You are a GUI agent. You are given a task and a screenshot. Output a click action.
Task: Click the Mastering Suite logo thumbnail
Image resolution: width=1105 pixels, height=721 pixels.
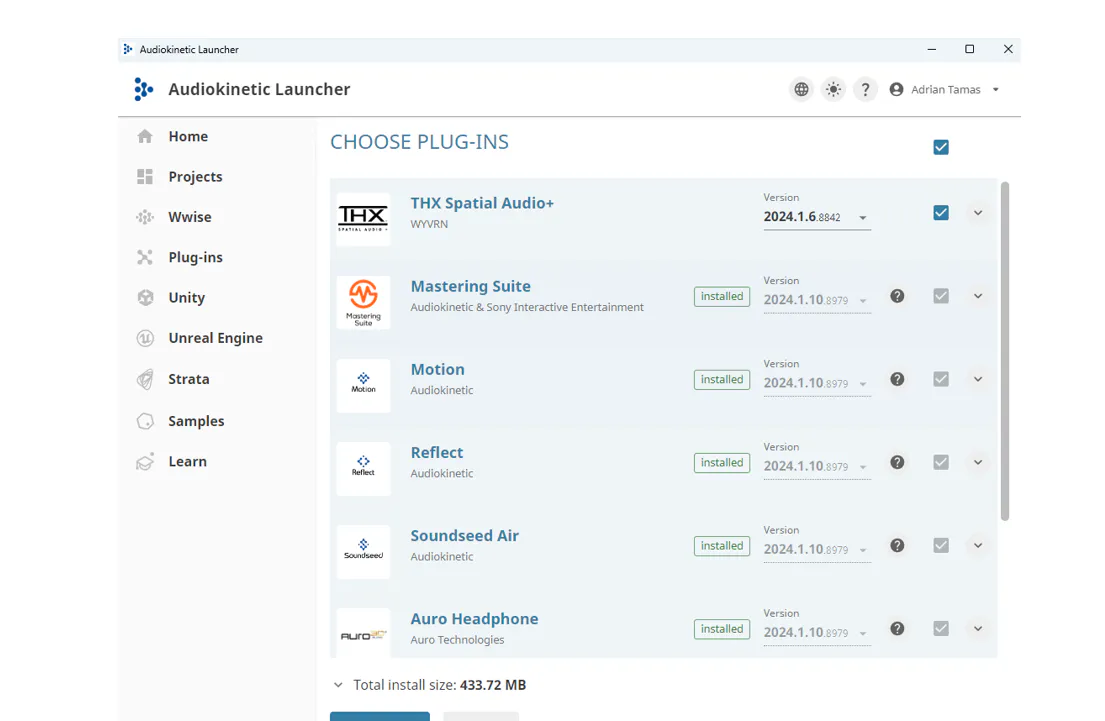[363, 302]
